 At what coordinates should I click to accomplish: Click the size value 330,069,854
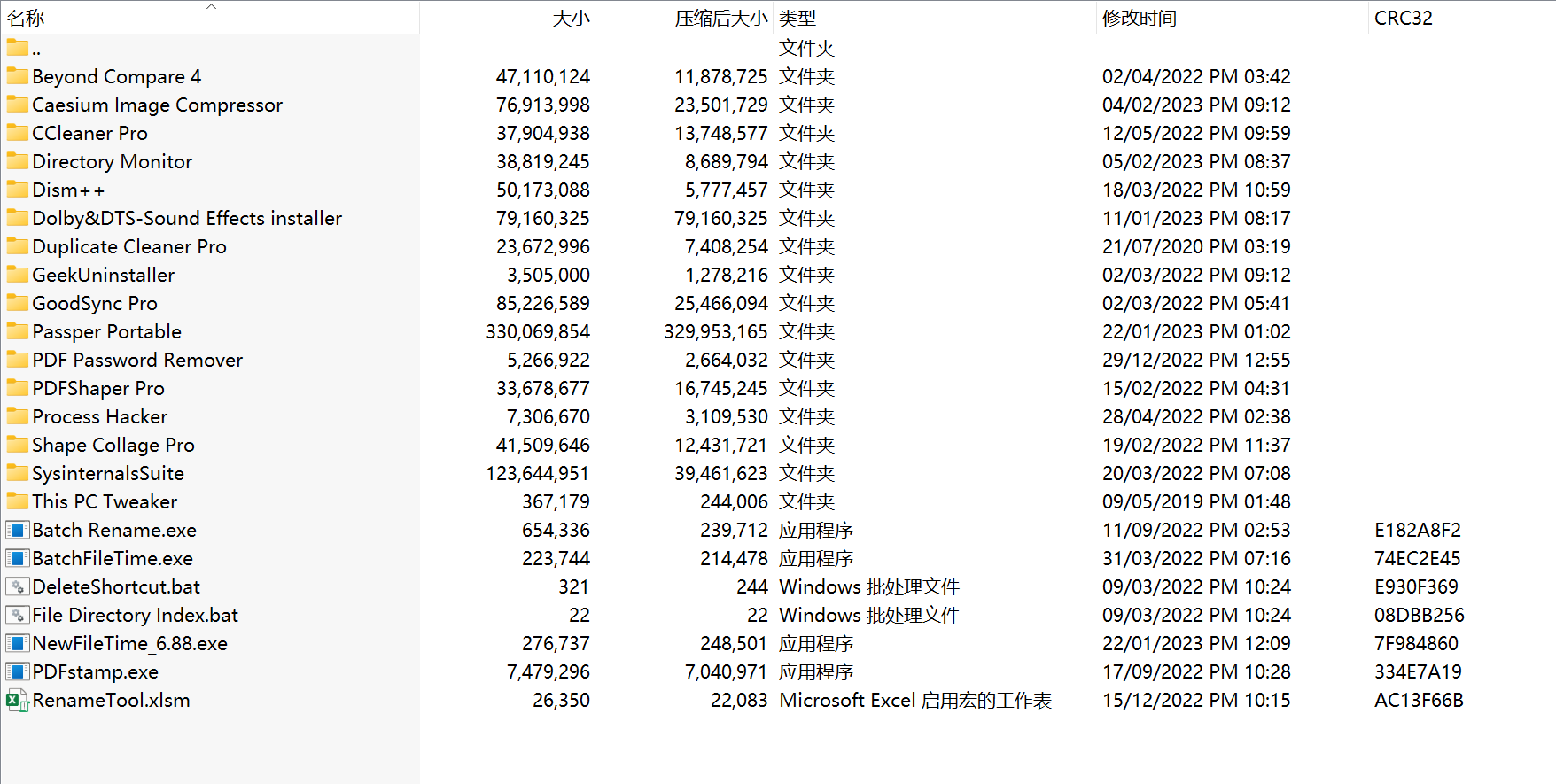[538, 332]
